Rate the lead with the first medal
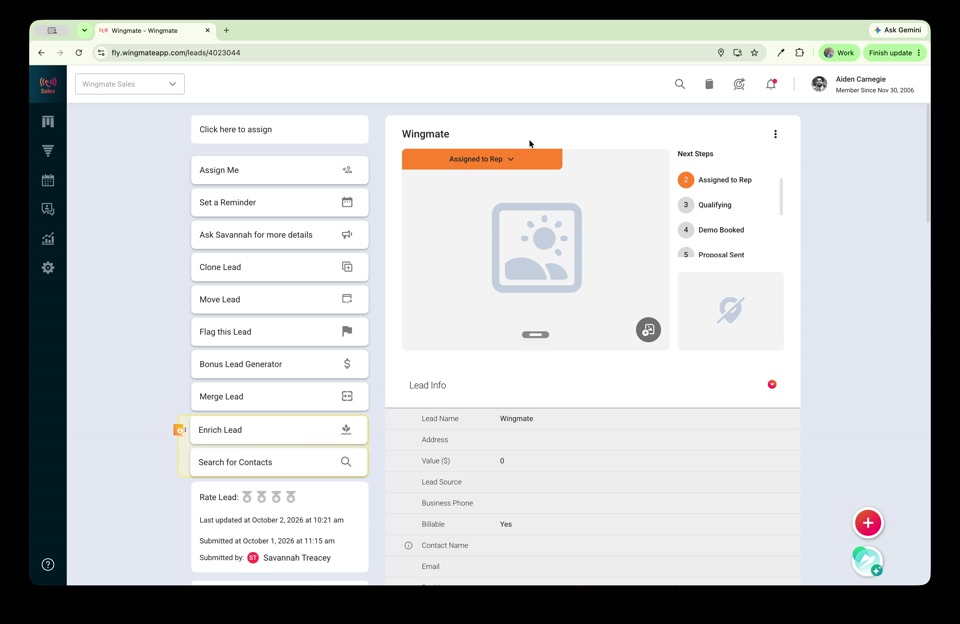This screenshot has height=624, width=960. (x=247, y=497)
